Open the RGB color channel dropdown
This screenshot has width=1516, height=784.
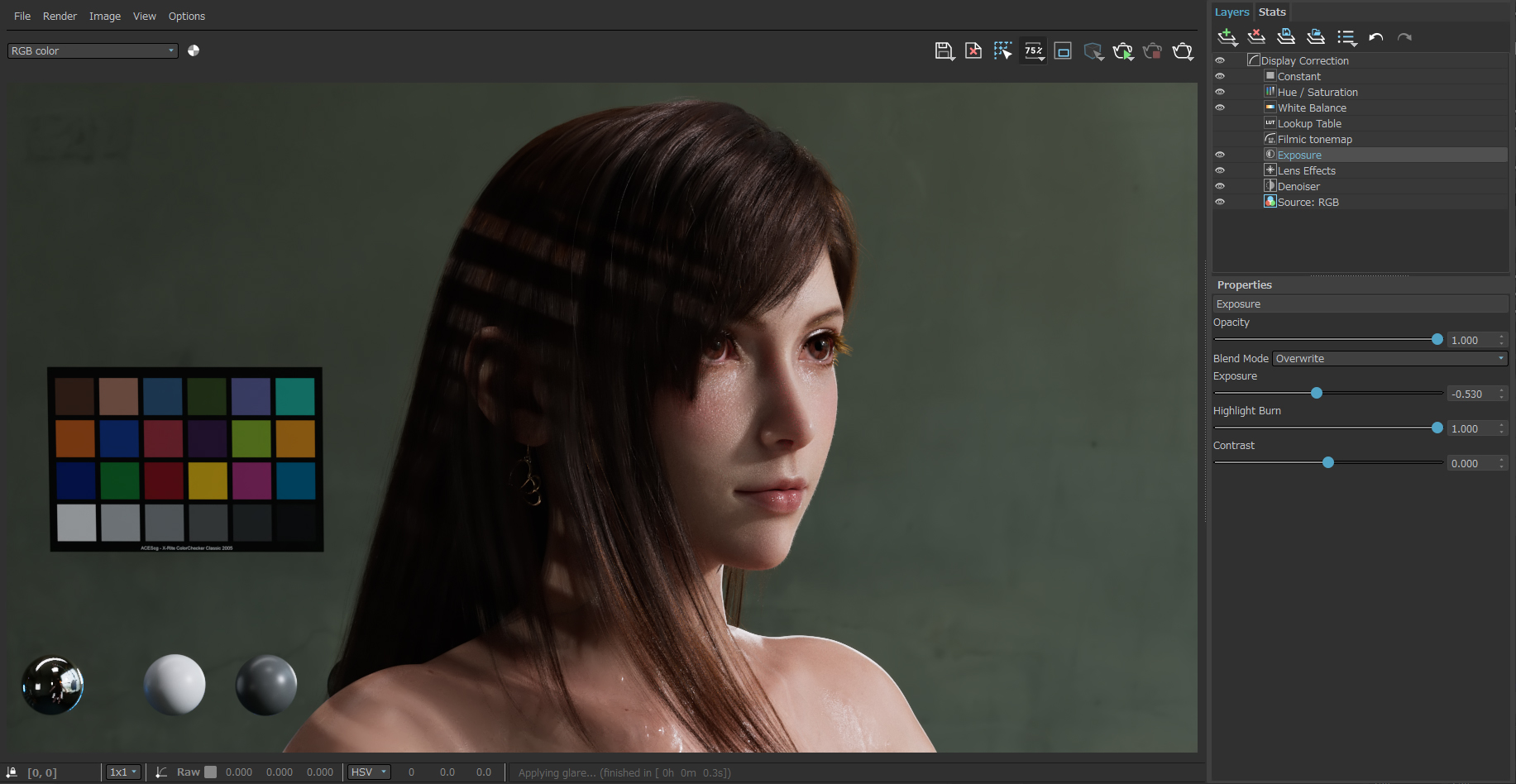click(x=93, y=50)
